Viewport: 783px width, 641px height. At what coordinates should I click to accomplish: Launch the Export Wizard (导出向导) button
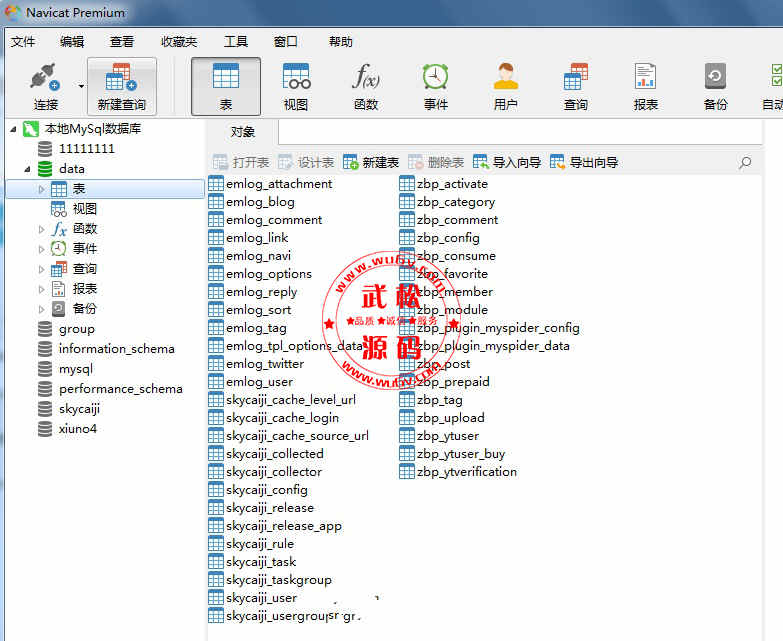[x=584, y=162]
